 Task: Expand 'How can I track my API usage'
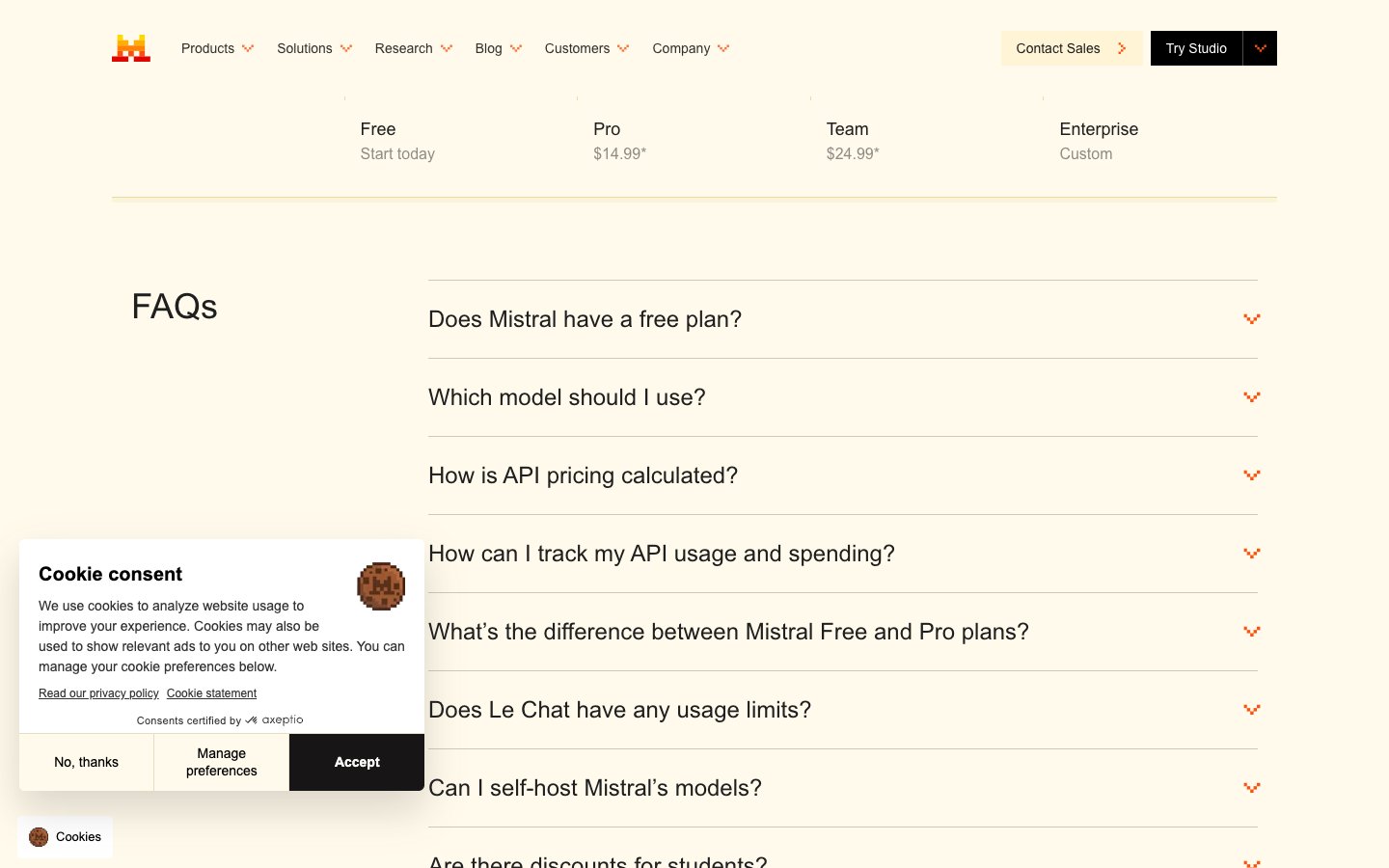tap(662, 554)
